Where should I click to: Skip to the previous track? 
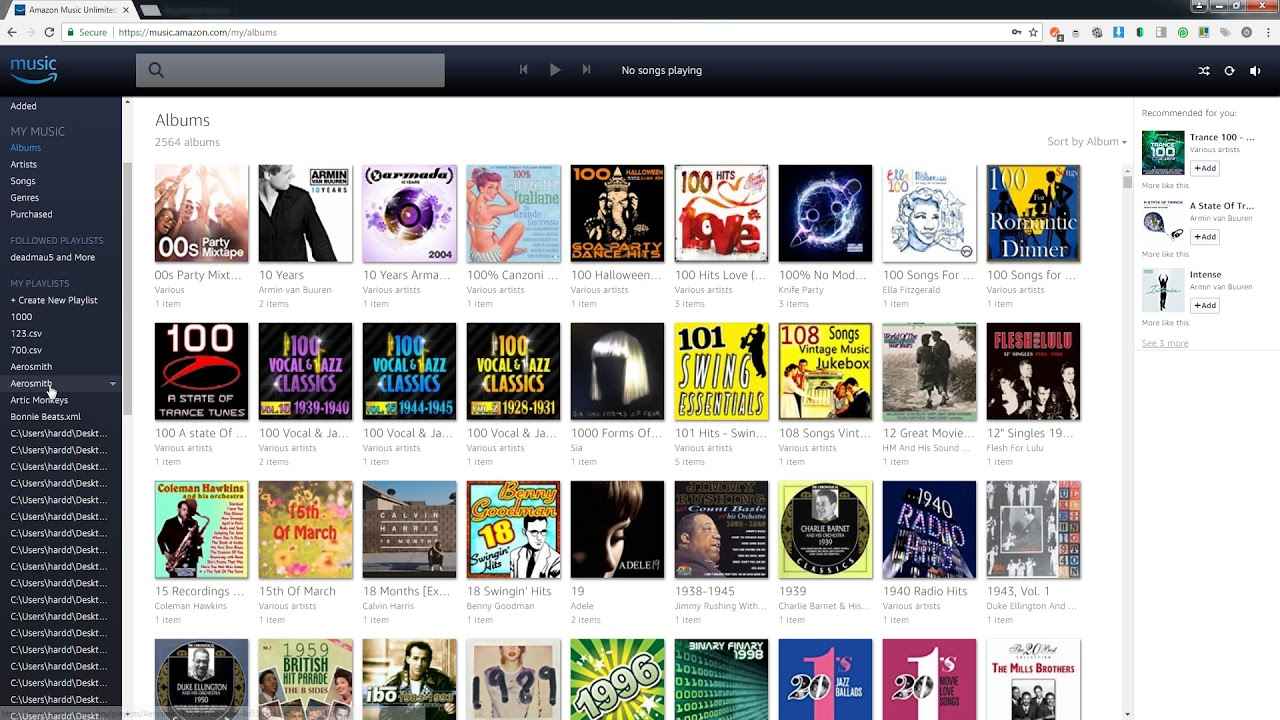(x=523, y=70)
